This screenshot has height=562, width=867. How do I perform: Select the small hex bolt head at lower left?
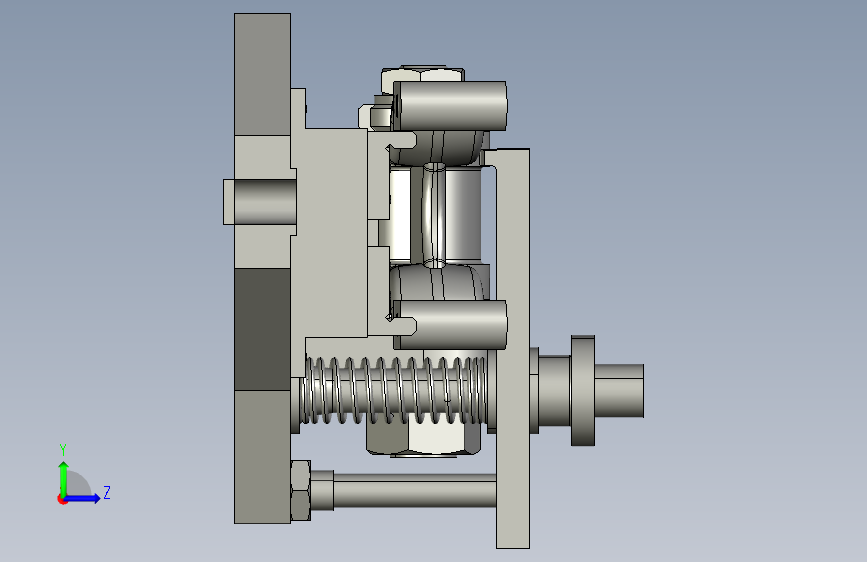[300, 491]
